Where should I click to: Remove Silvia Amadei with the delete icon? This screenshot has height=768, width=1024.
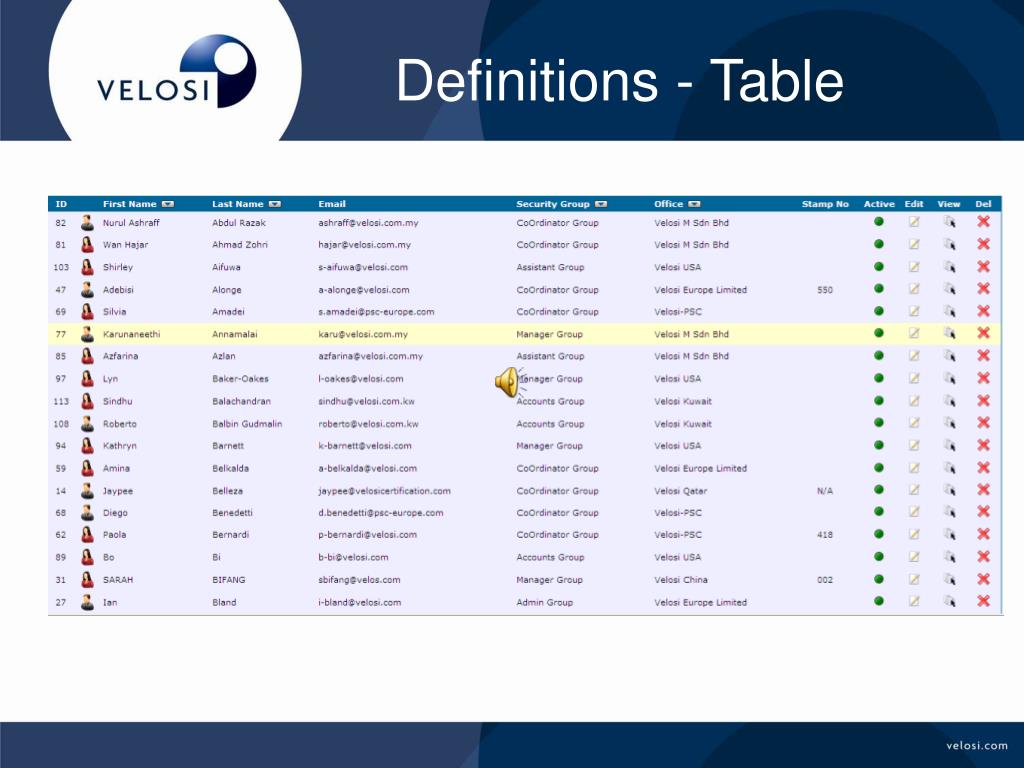pyautogui.click(x=983, y=311)
